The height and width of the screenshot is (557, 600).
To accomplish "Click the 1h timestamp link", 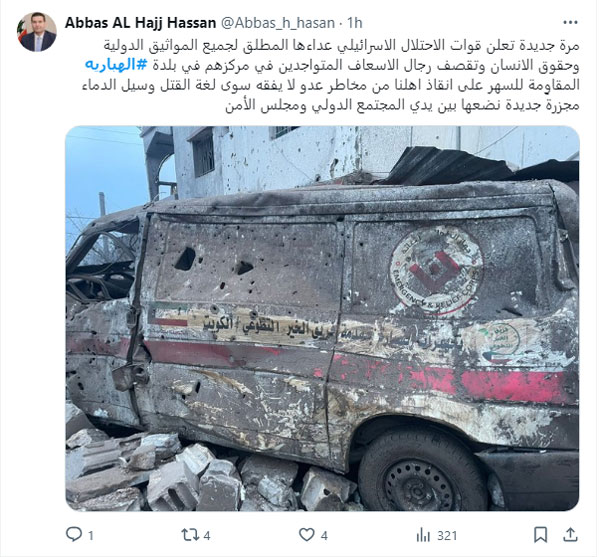I will [x=355, y=23].
